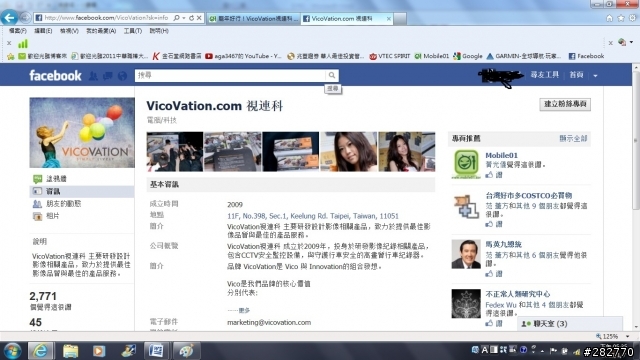Open the last photo thumbnail in strip

coord(407,151)
